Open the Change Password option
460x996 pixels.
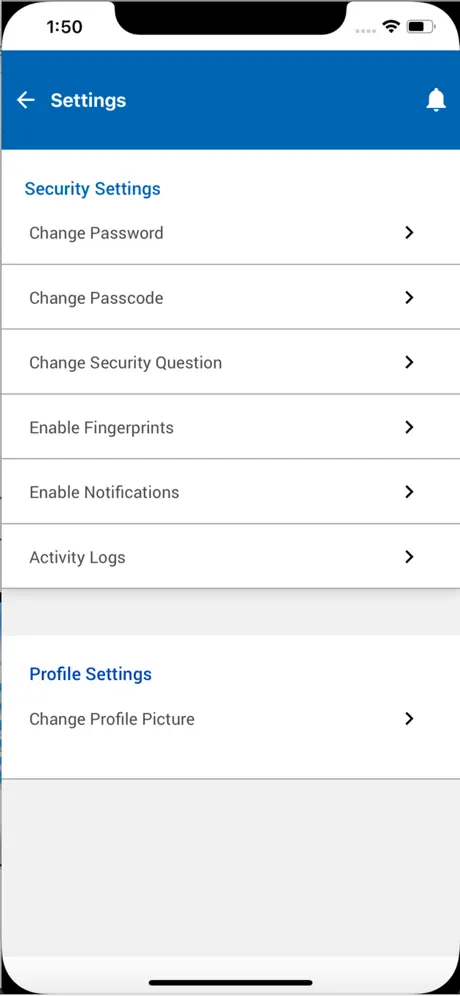(x=230, y=233)
